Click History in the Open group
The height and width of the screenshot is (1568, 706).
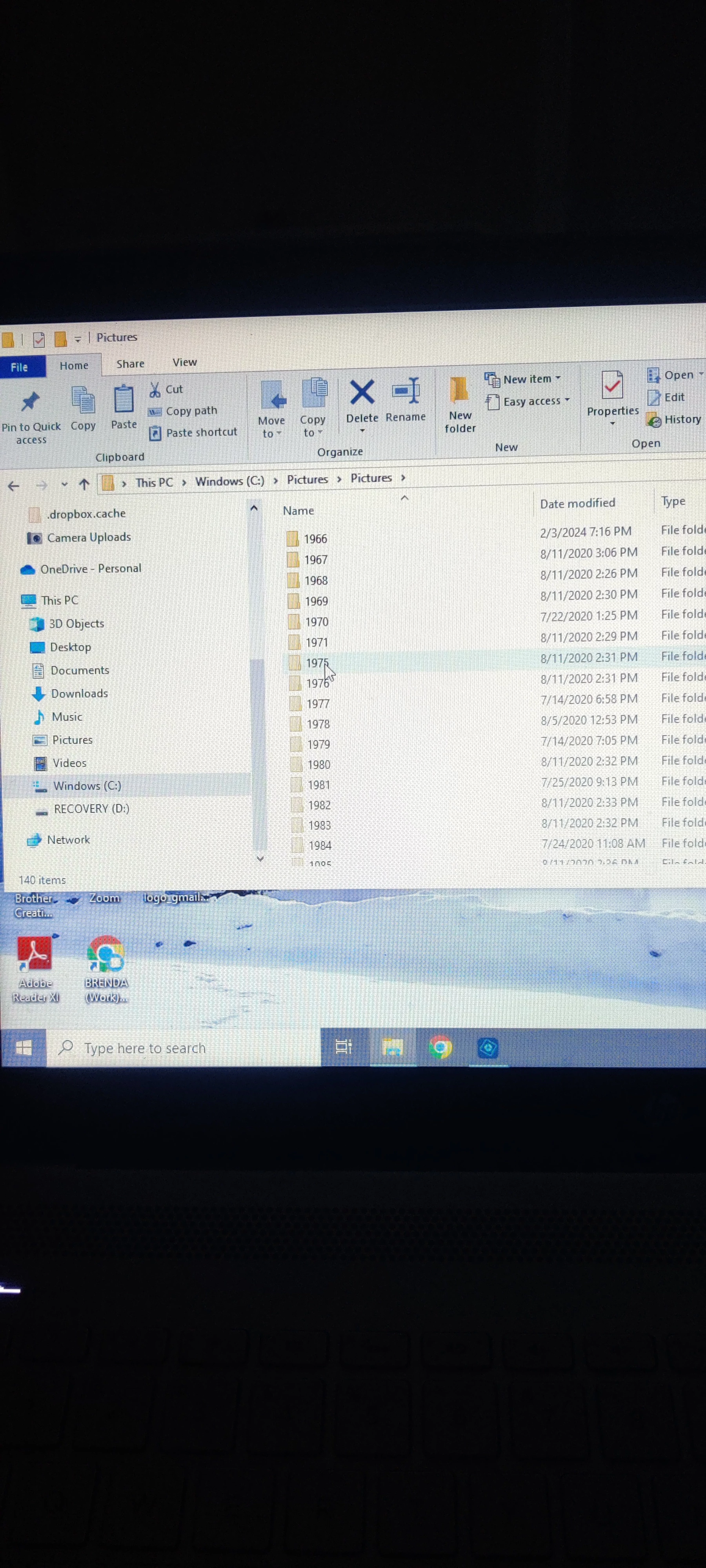click(x=674, y=419)
